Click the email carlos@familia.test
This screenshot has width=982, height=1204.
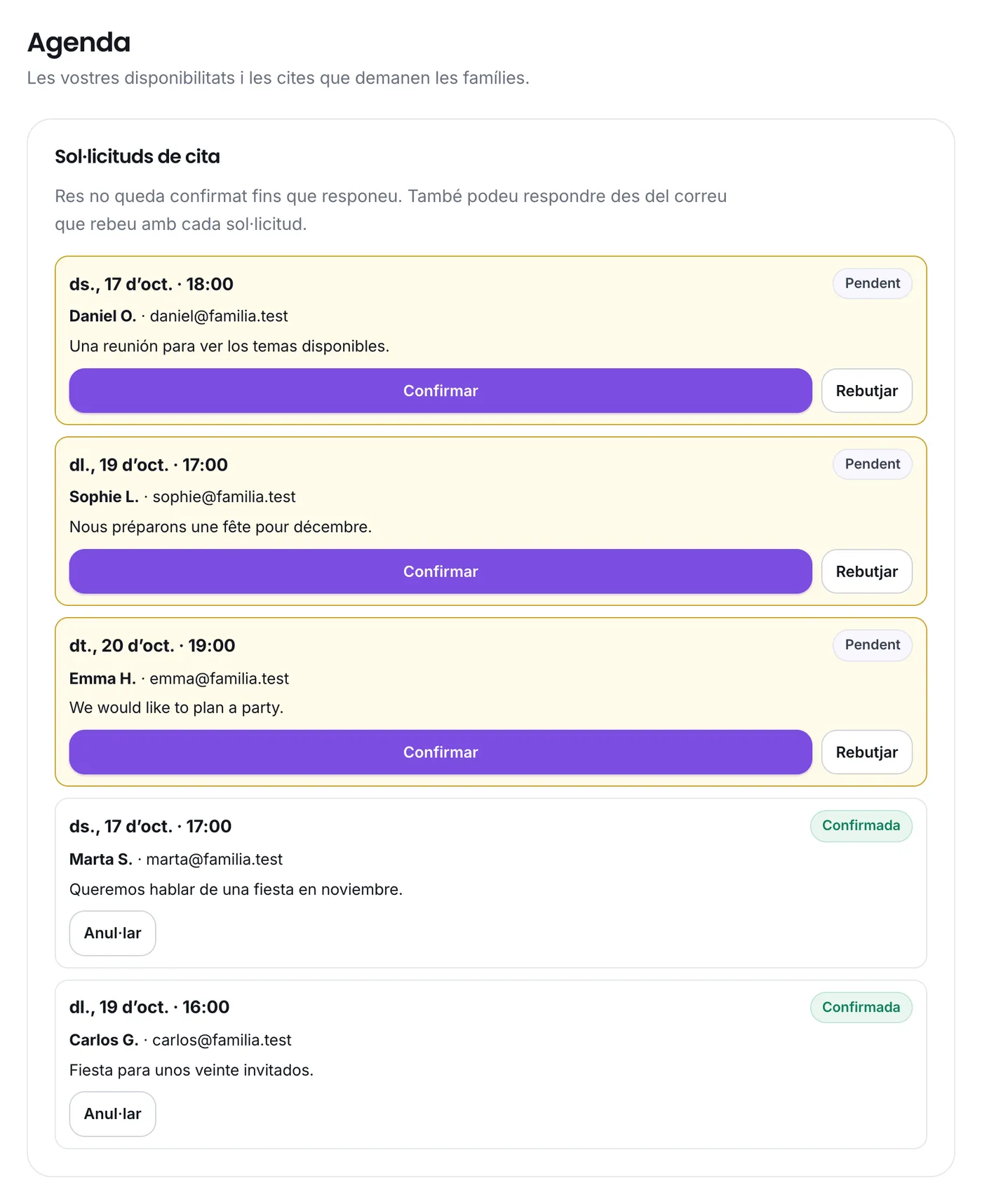click(x=222, y=1041)
